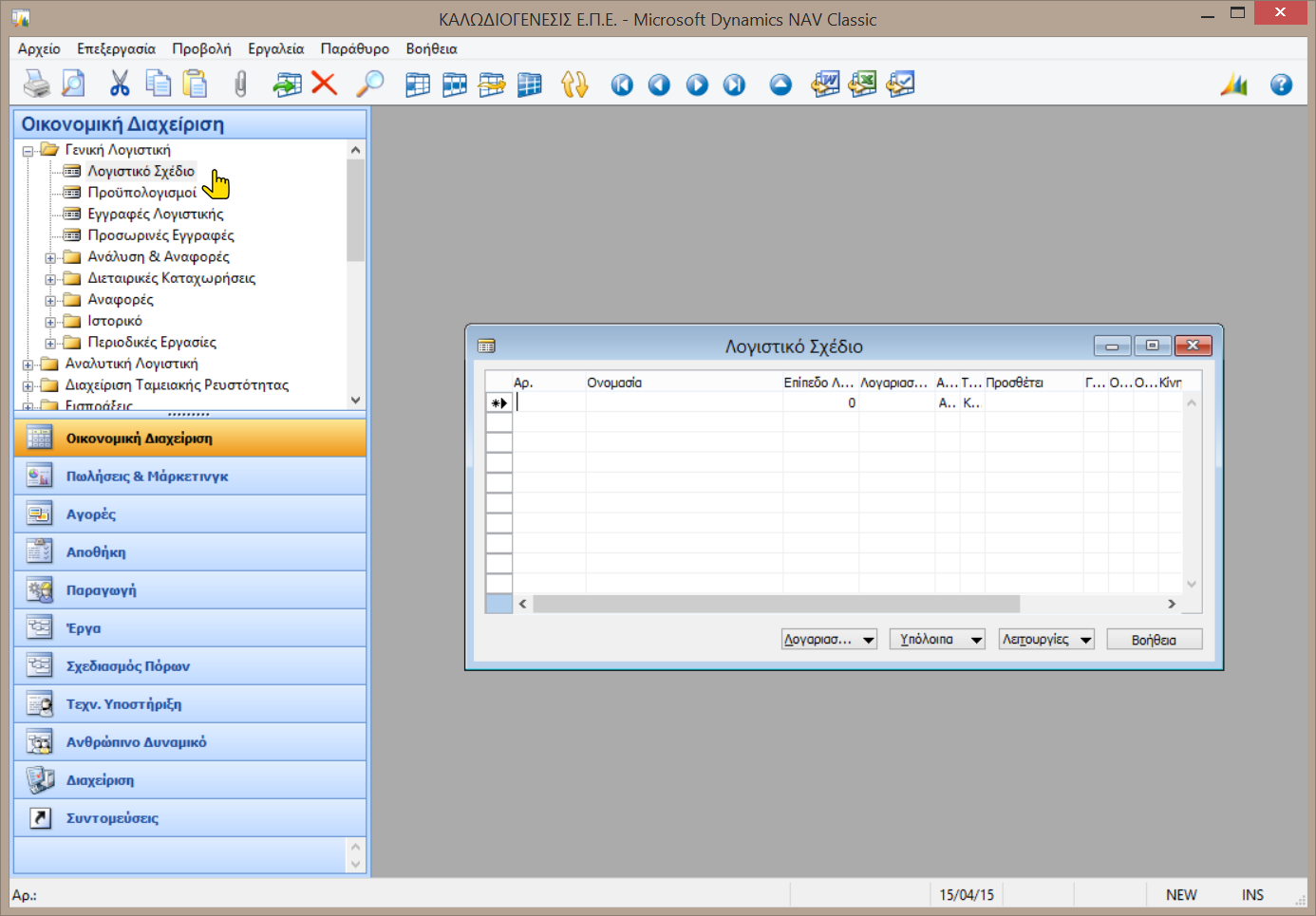Viewport: 1316px width, 916px height.
Task: Open the Συντομεύσεις module
Action: click(x=190, y=818)
